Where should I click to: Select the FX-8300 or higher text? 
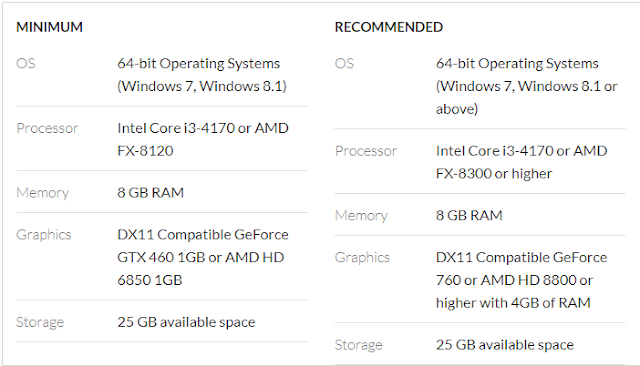coord(494,174)
